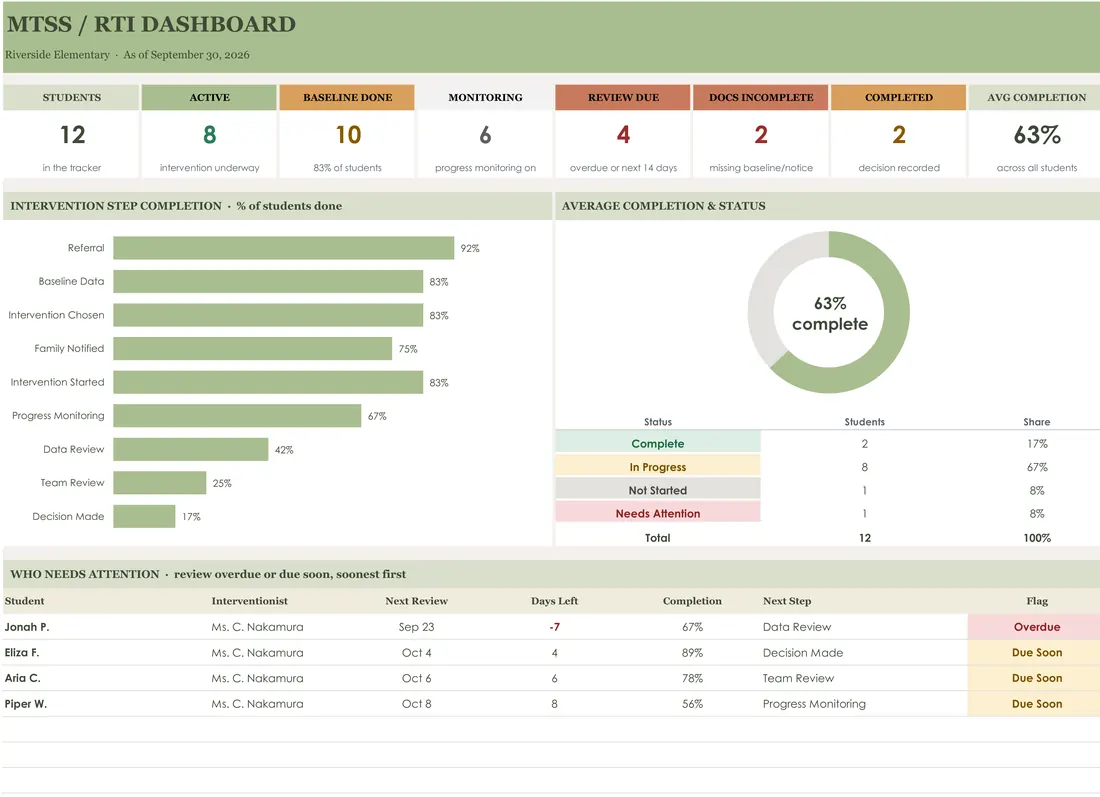
Task: Select 'decision recorded' caption
Action: 899,168
